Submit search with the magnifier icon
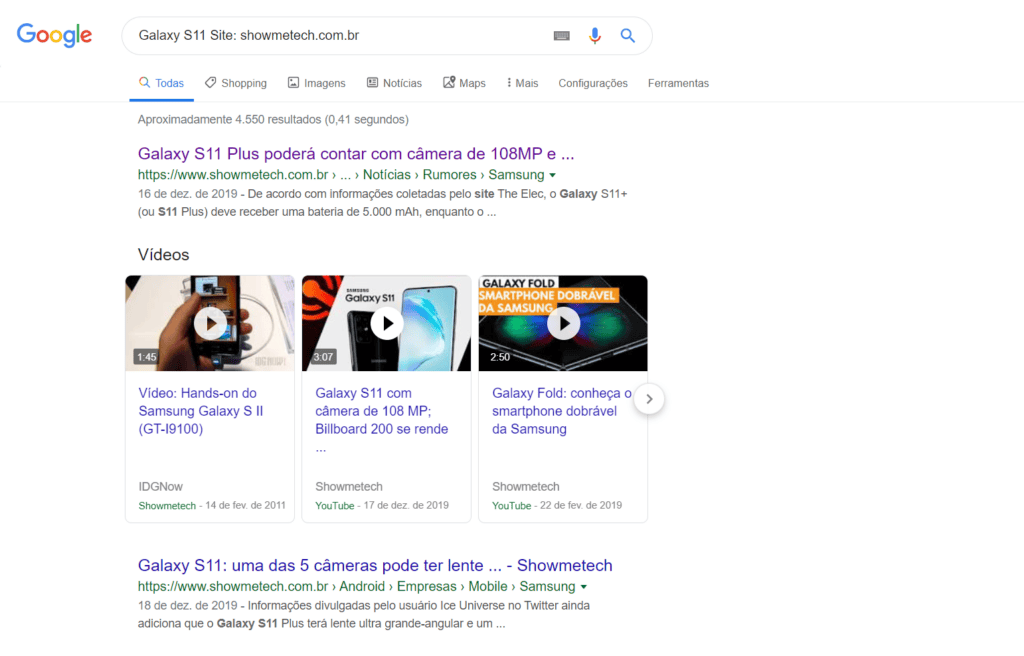 tap(628, 35)
